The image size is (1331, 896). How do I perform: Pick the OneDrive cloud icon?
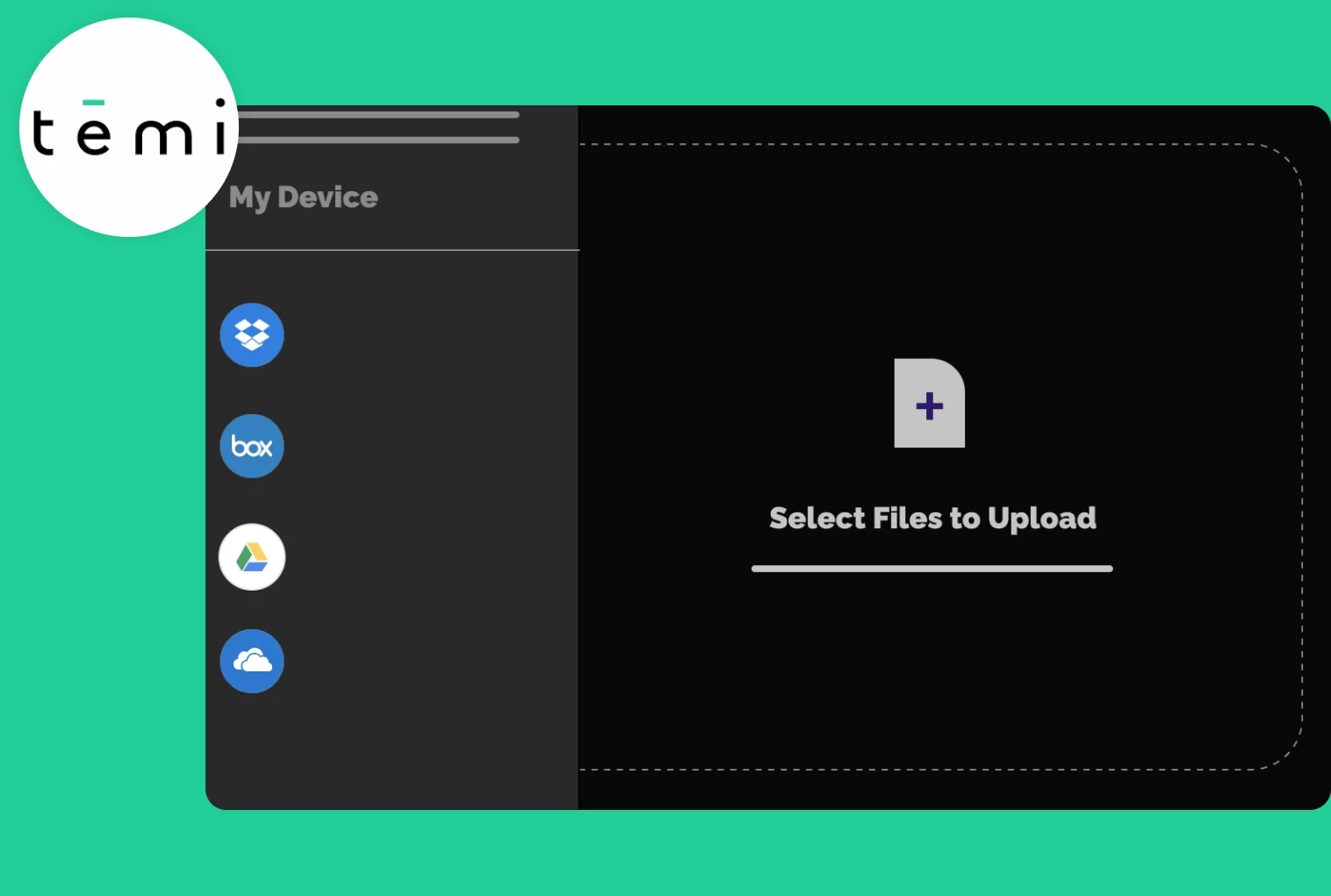click(x=252, y=661)
